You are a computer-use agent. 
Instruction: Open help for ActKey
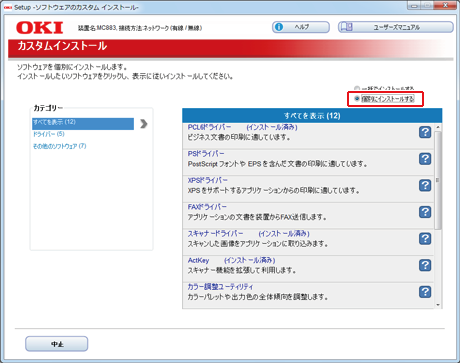click(x=425, y=265)
